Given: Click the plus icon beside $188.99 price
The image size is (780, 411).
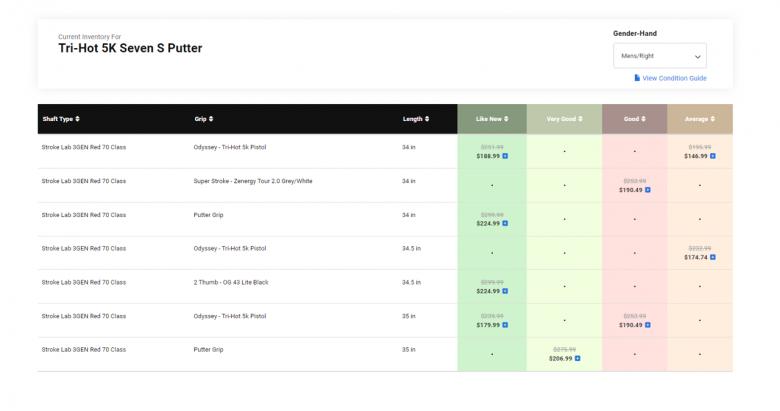Looking at the screenshot, I should point(506,156).
